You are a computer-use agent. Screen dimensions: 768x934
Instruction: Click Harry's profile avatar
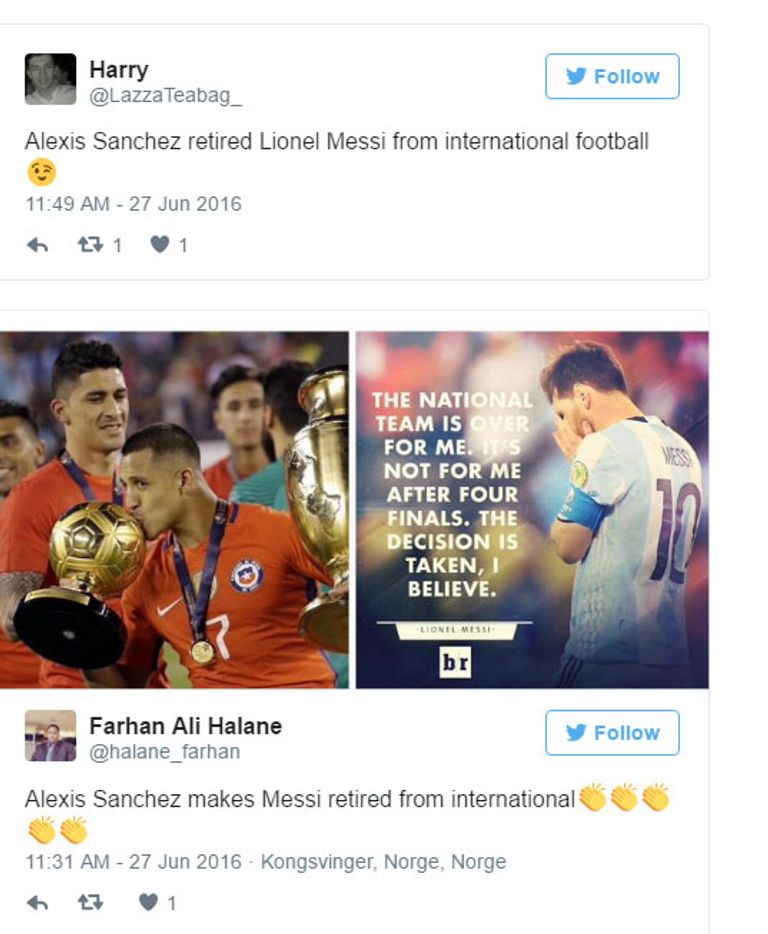pos(50,79)
